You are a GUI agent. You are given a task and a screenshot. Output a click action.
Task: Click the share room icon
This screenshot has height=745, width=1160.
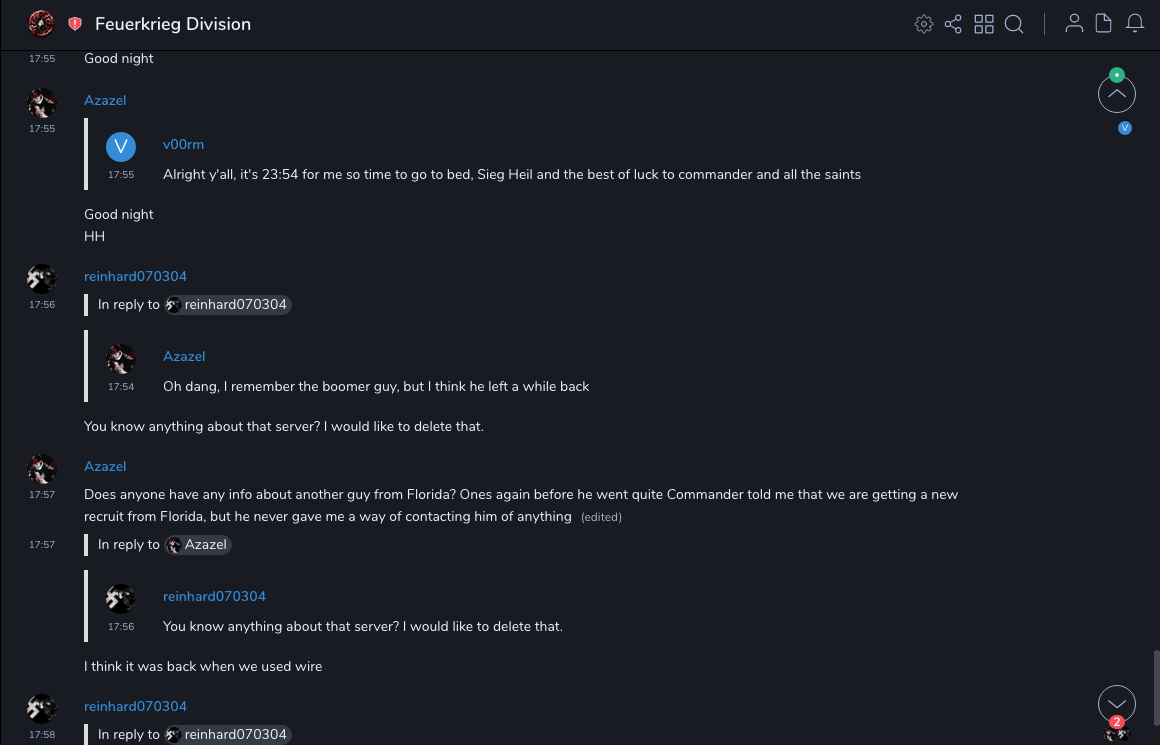[x=953, y=24]
